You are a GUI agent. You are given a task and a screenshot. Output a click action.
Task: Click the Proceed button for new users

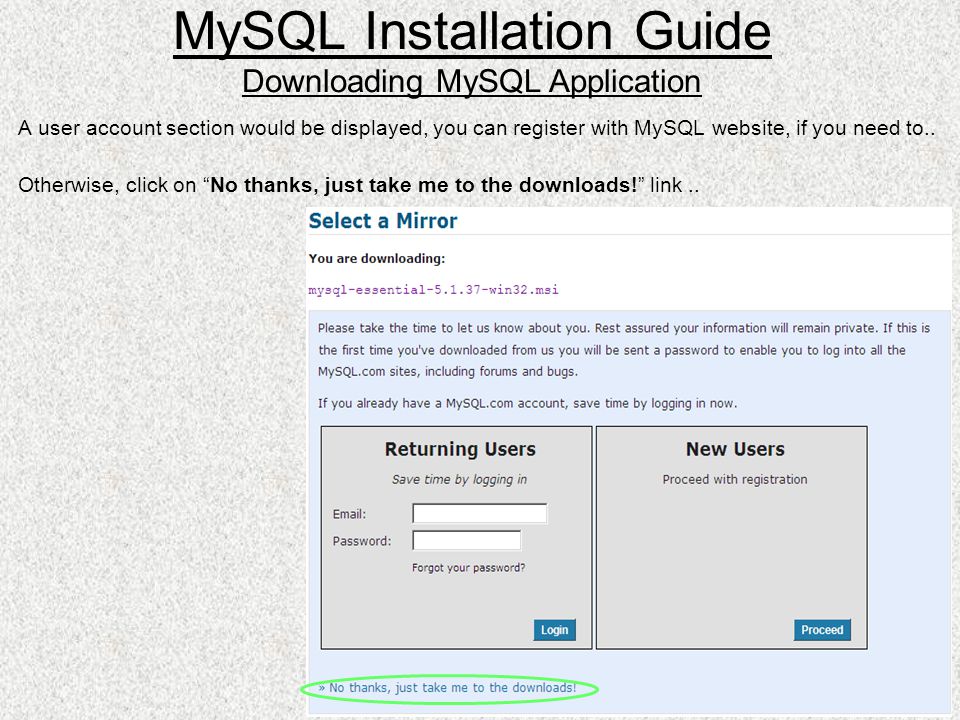822,629
